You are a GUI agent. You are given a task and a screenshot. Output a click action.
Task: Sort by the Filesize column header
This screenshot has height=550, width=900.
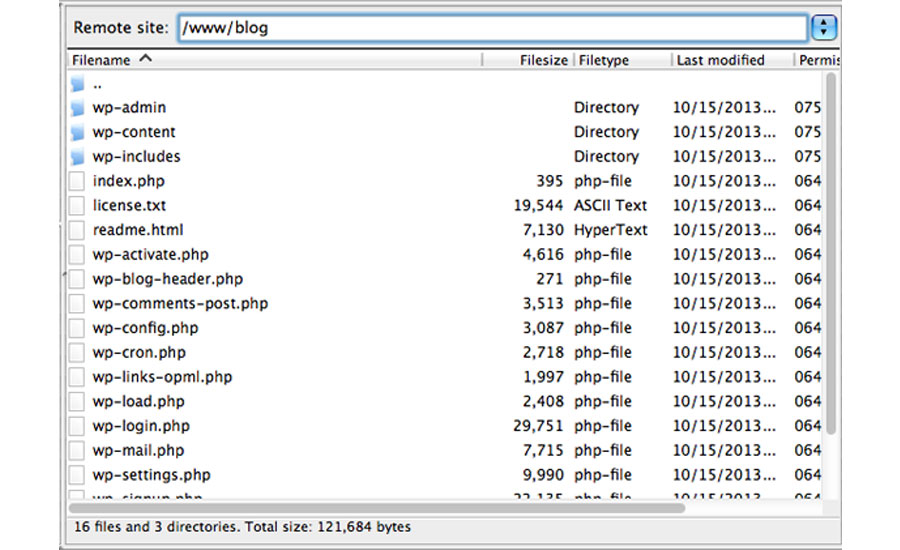click(x=528, y=60)
